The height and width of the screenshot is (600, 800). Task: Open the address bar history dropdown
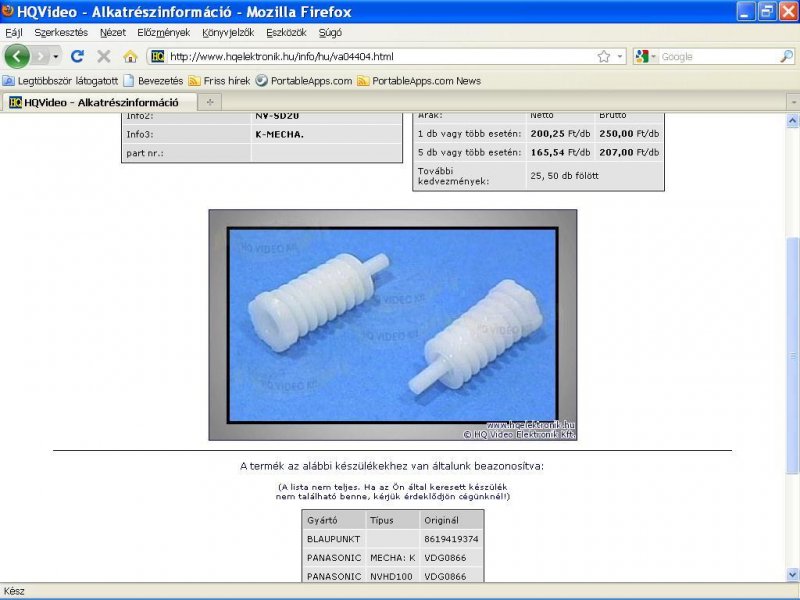pyautogui.click(x=620, y=57)
